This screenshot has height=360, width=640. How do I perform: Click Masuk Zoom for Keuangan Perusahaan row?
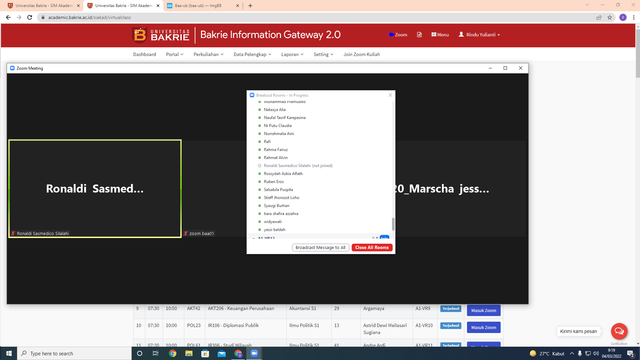tap(484, 311)
